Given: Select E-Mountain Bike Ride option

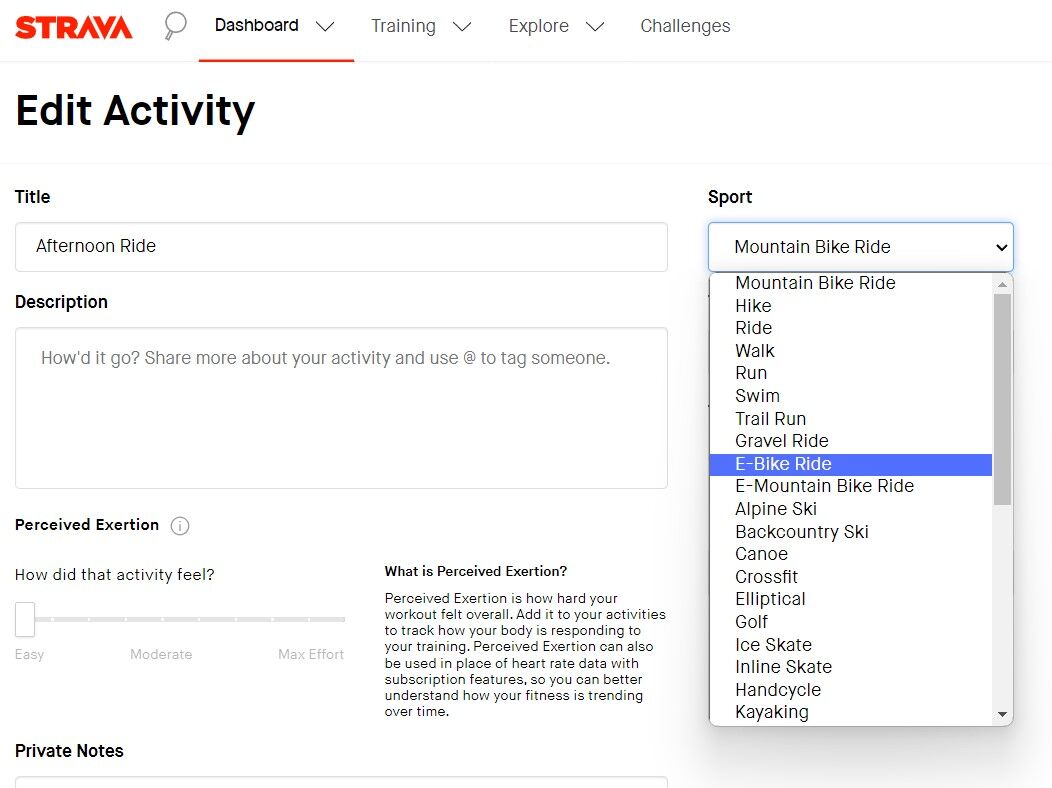Looking at the screenshot, I should (824, 486).
